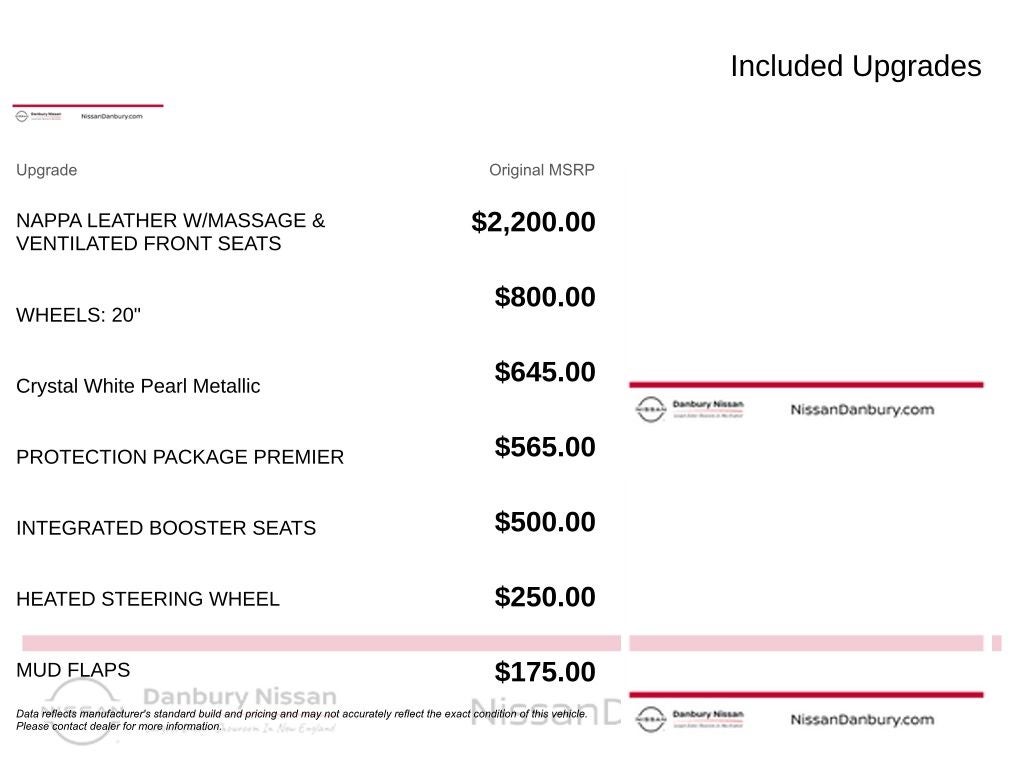Choose the Wheels: 20" upgrade
Screen dimensions: 1024x768
78,315
